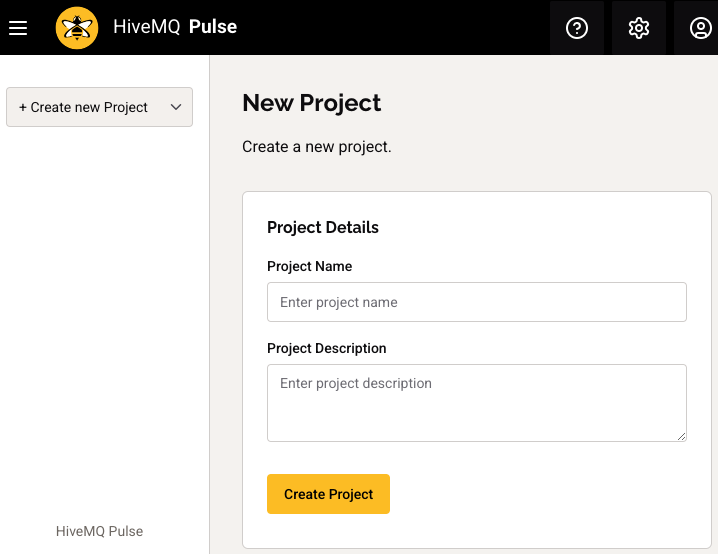Click the Project Name field label
This screenshot has width=718, height=554.
[x=309, y=267]
